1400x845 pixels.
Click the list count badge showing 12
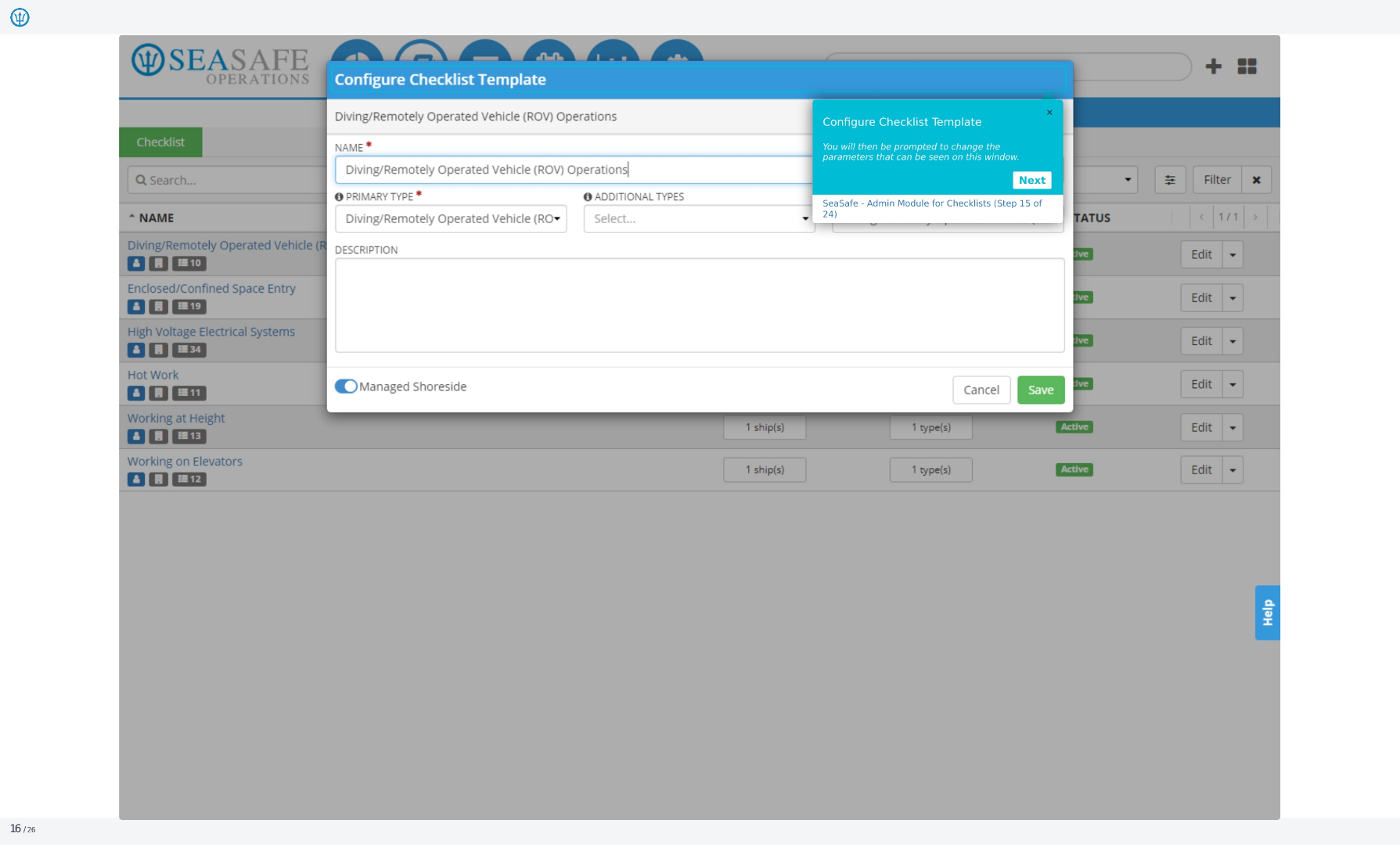189,479
